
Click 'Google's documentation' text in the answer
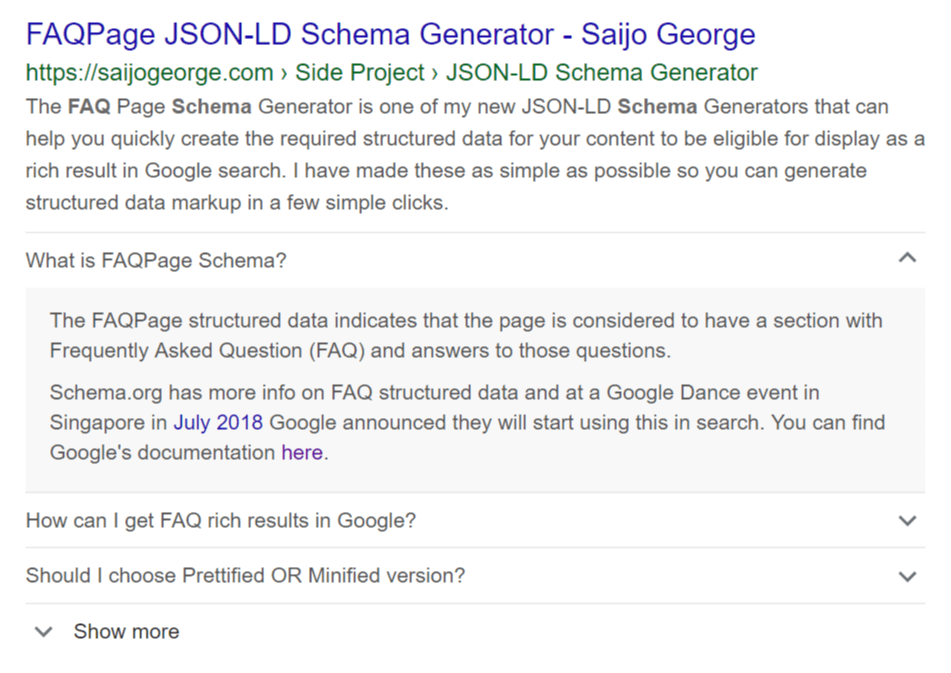(162, 453)
